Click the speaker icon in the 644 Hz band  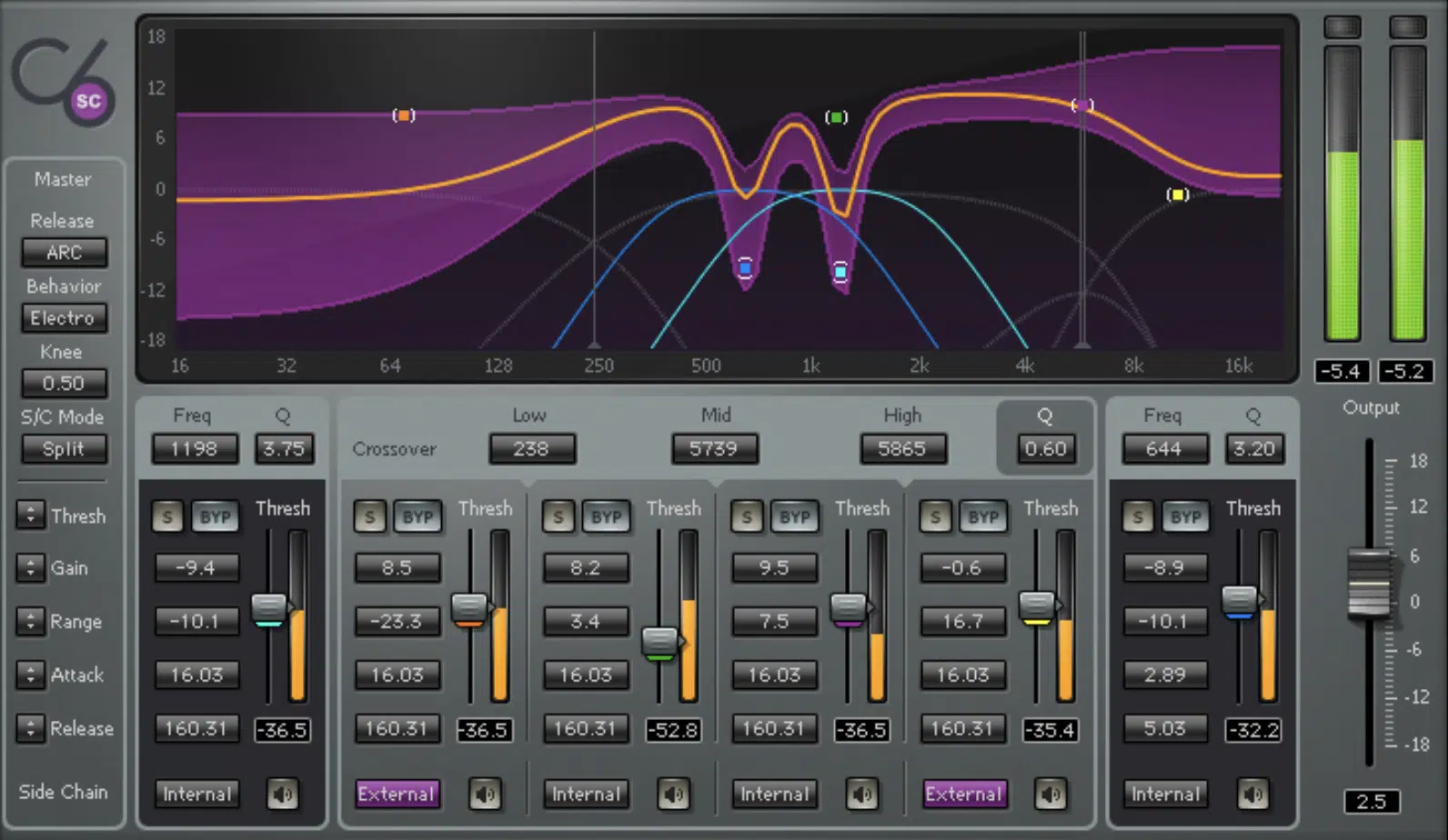coord(1252,795)
